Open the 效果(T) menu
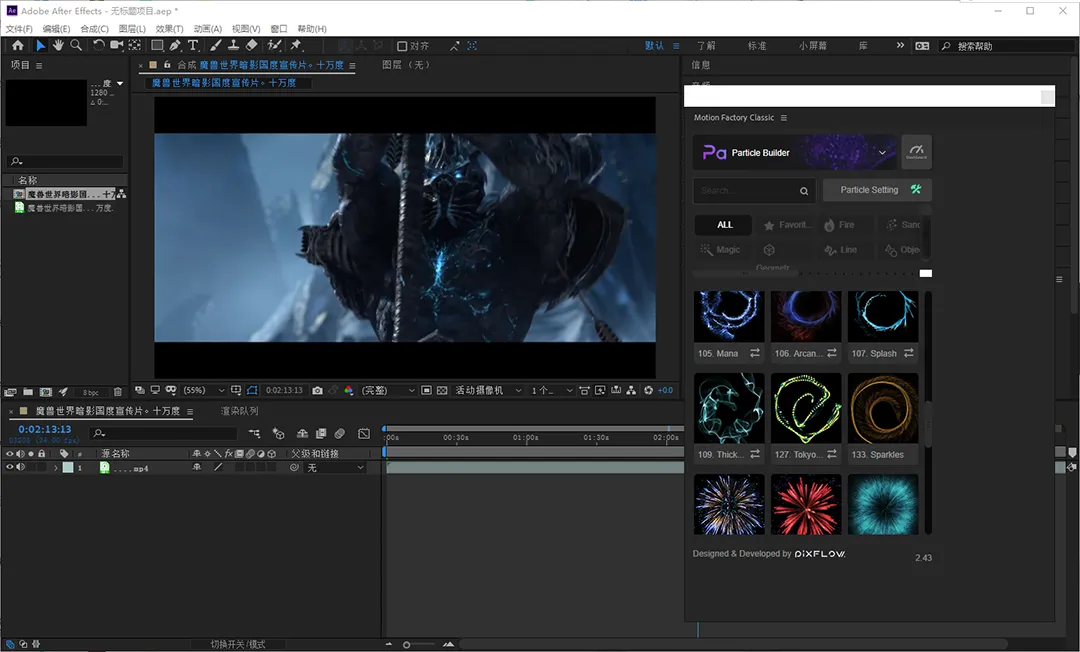Screen dimensions: 1080x652 [x=170, y=29]
